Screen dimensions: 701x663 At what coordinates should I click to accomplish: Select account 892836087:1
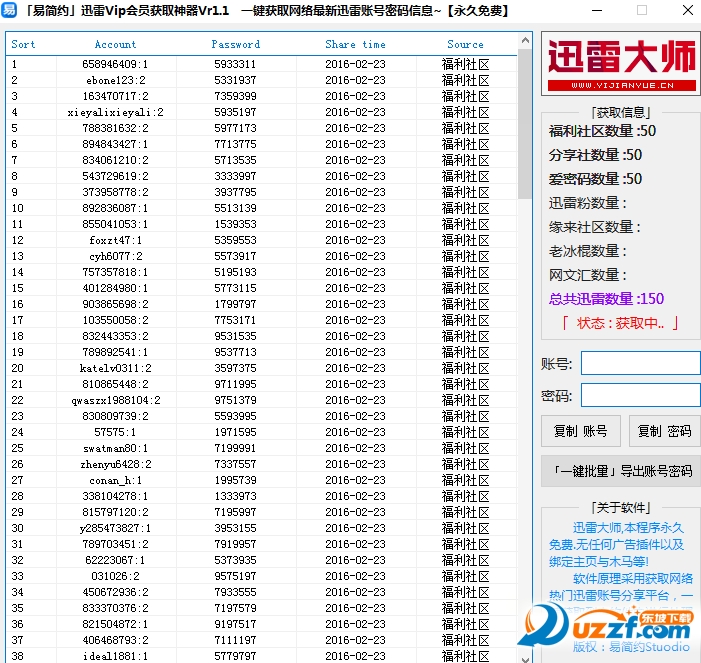click(x=115, y=208)
